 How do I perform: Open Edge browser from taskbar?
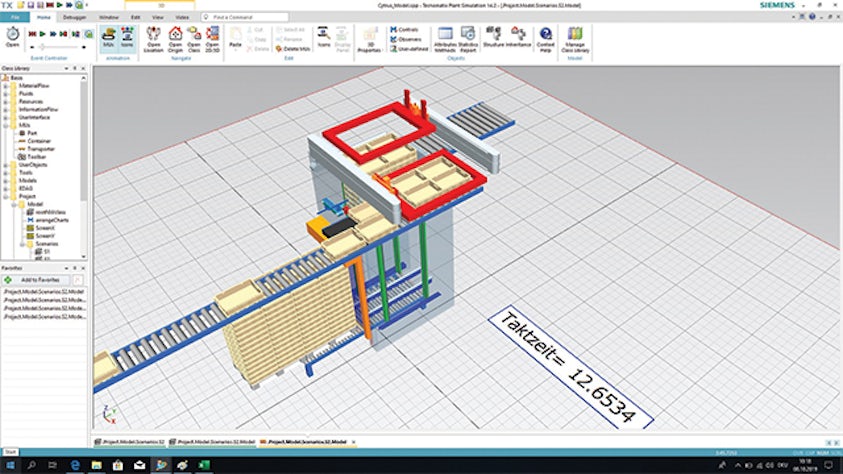pyautogui.click(x=75, y=465)
